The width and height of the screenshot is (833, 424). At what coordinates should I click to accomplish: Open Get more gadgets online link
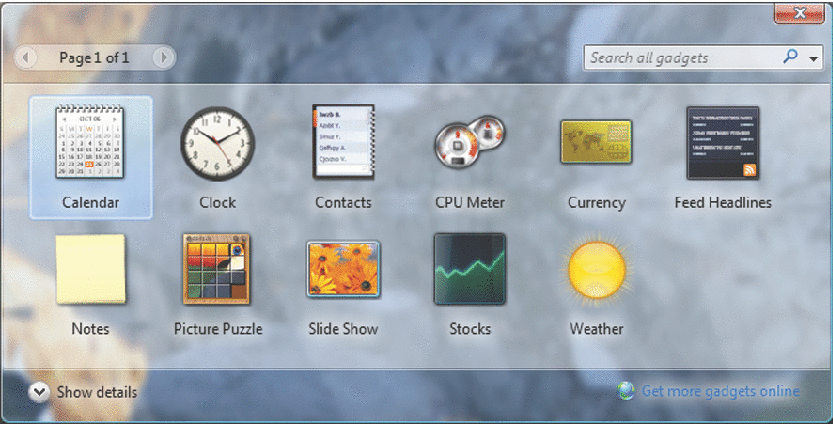click(x=720, y=391)
